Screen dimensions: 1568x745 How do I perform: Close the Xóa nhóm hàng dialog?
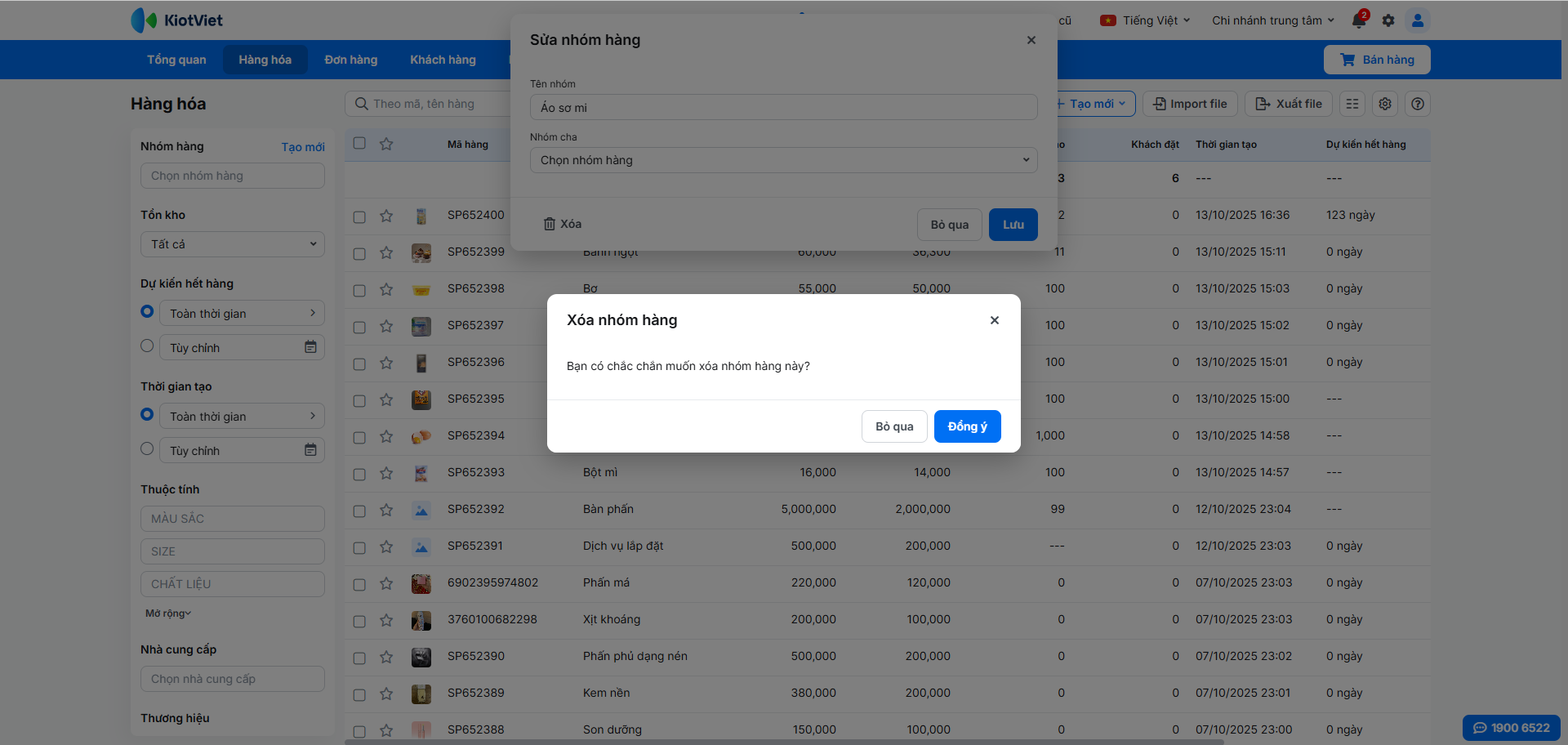point(995,320)
